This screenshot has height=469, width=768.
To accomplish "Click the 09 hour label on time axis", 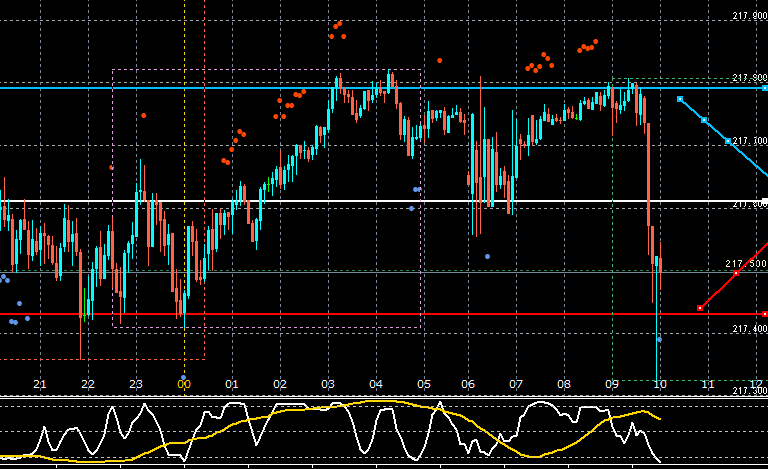I will 612,384.
